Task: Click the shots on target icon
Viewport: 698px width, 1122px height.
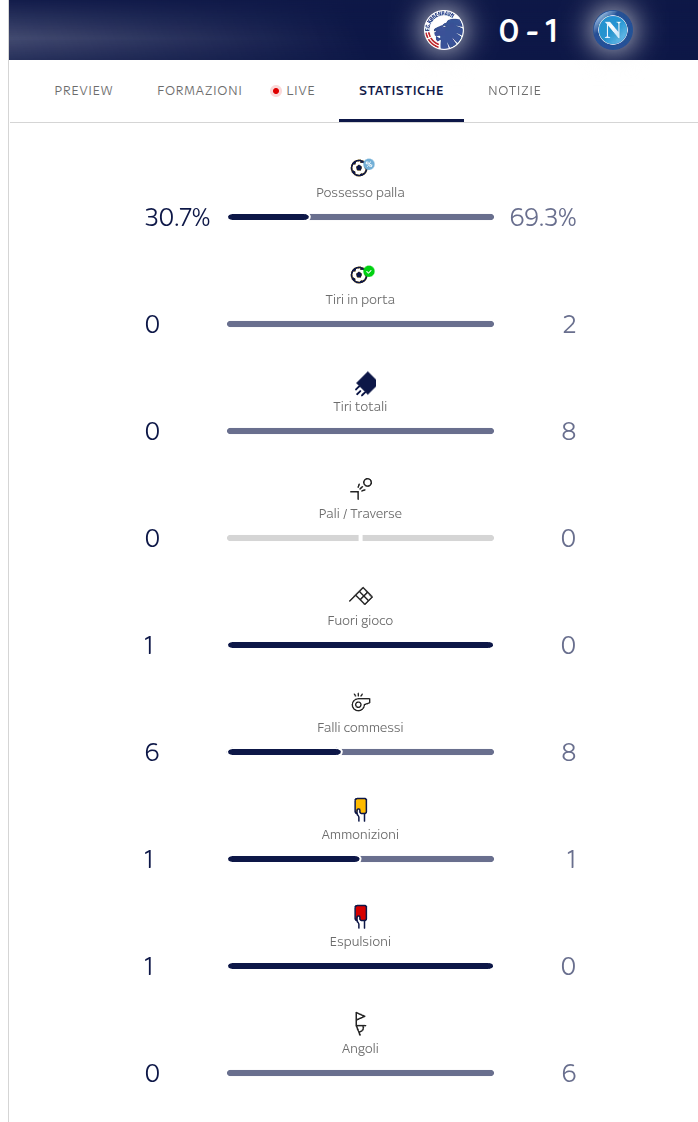Action: point(361,274)
